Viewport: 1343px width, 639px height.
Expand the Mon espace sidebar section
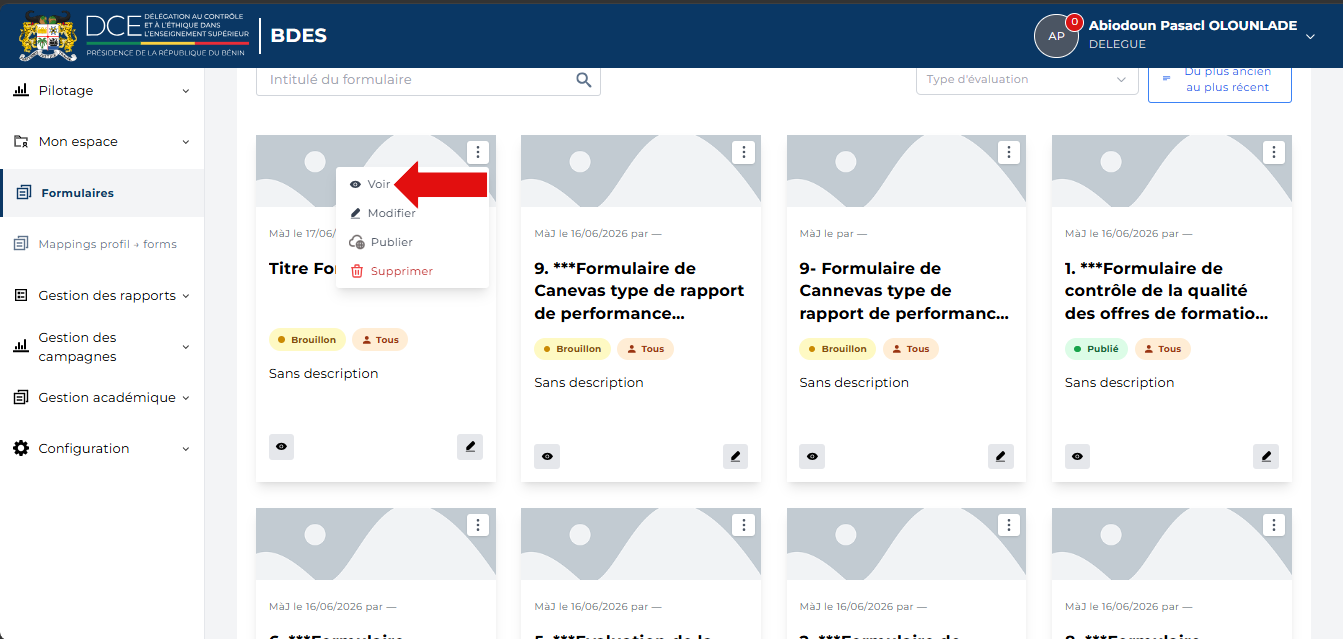point(102,142)
